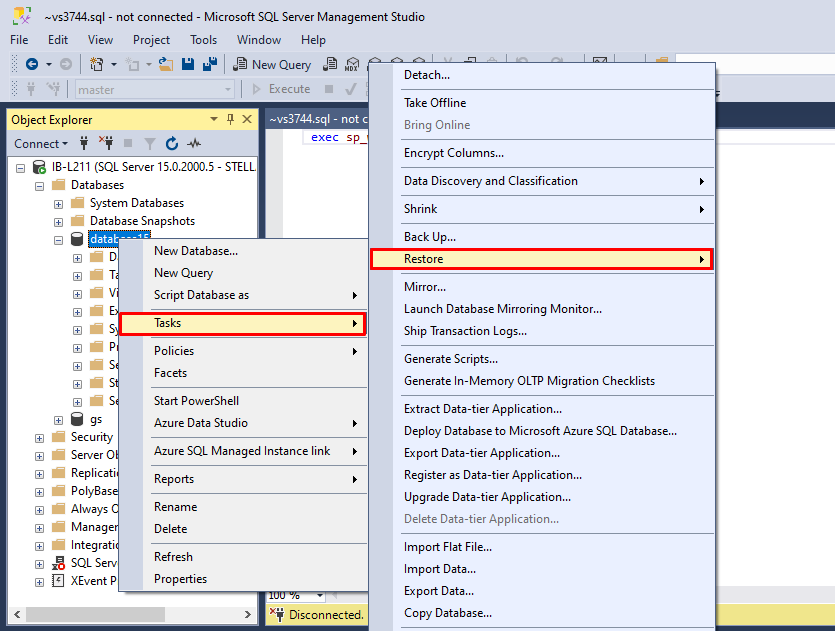This screenshot has width=835, height=631.
Task: Open the Help menu
Action: click(x=313, y=40)
